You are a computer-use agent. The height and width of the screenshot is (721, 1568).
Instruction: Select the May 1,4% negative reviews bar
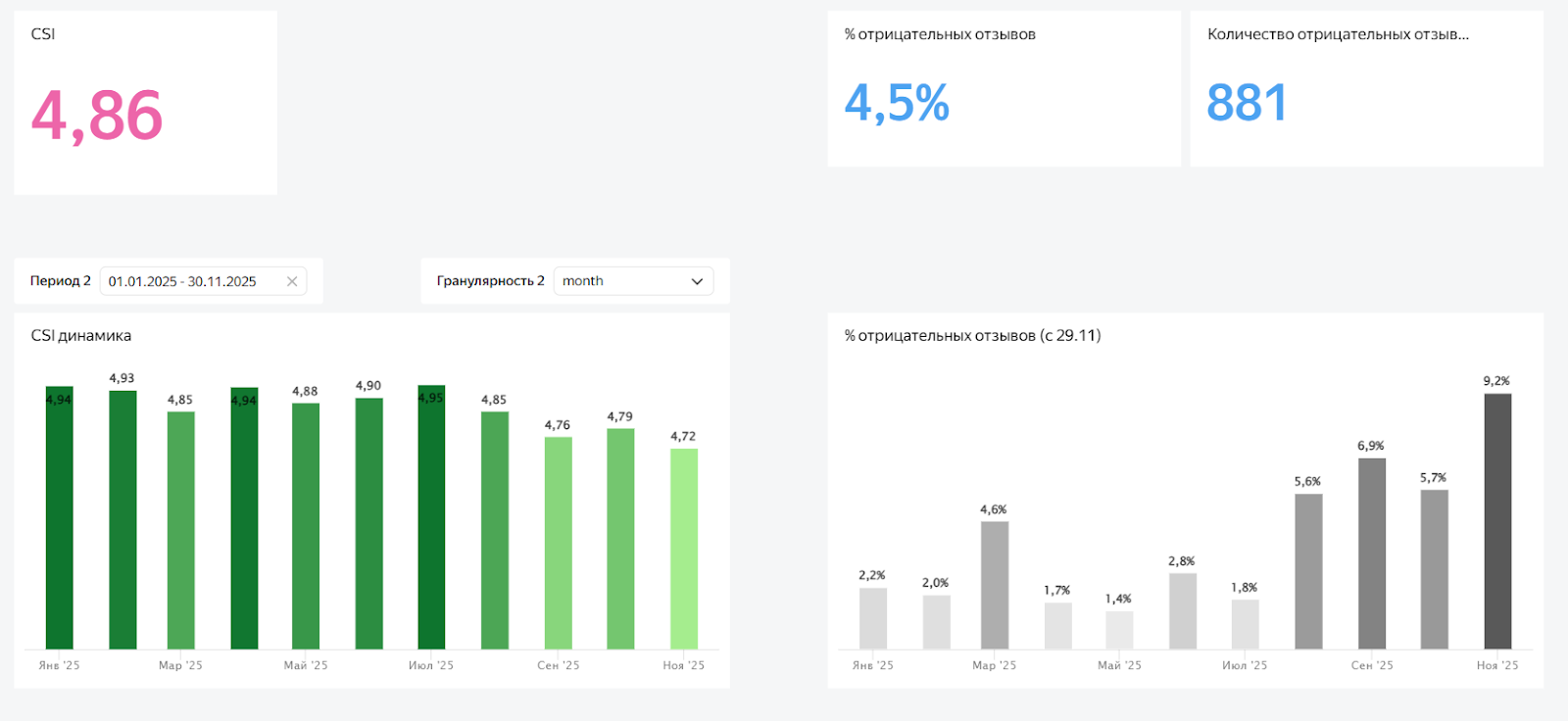click(1119, 630)
